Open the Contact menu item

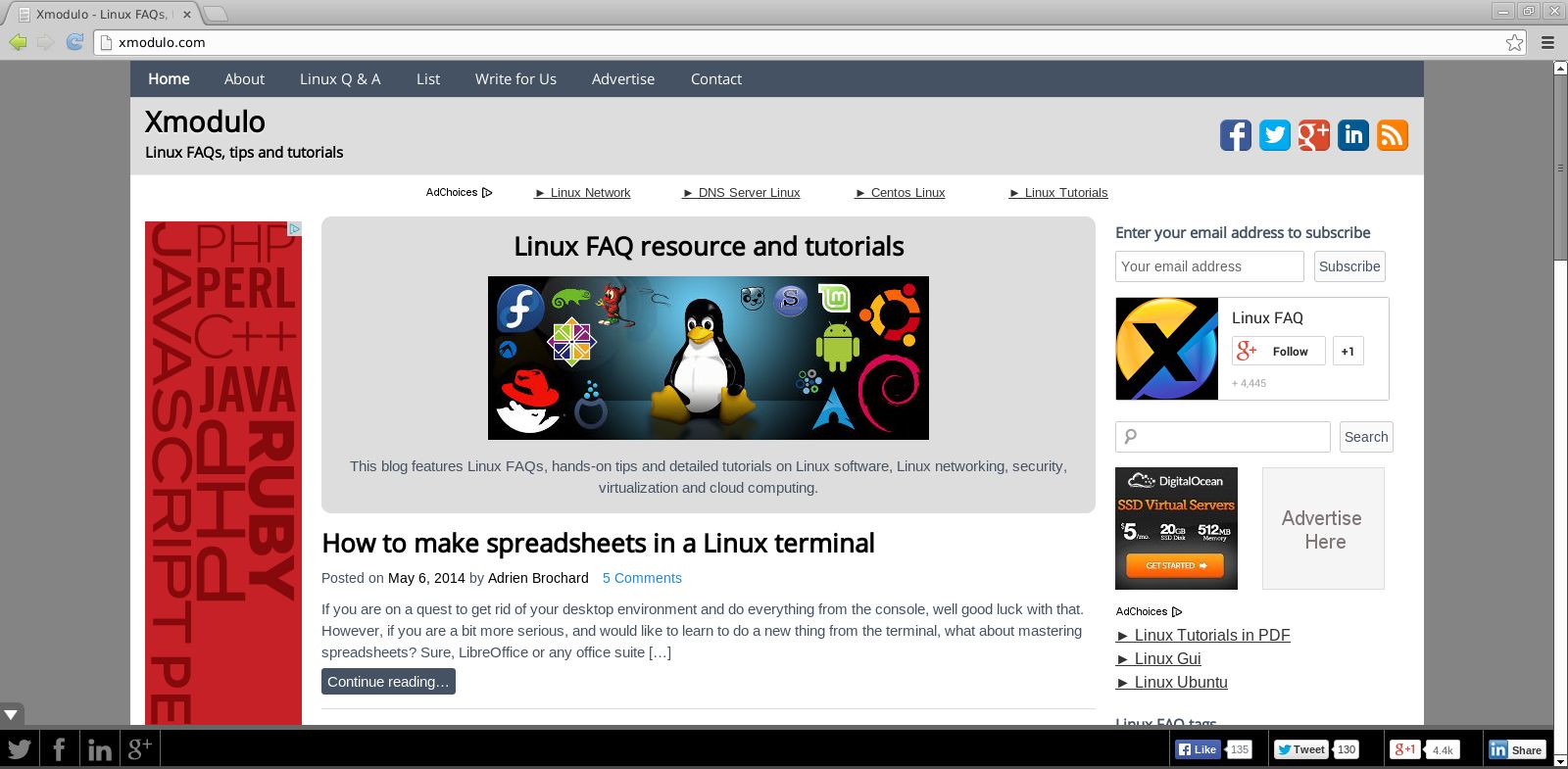[716, 79]
